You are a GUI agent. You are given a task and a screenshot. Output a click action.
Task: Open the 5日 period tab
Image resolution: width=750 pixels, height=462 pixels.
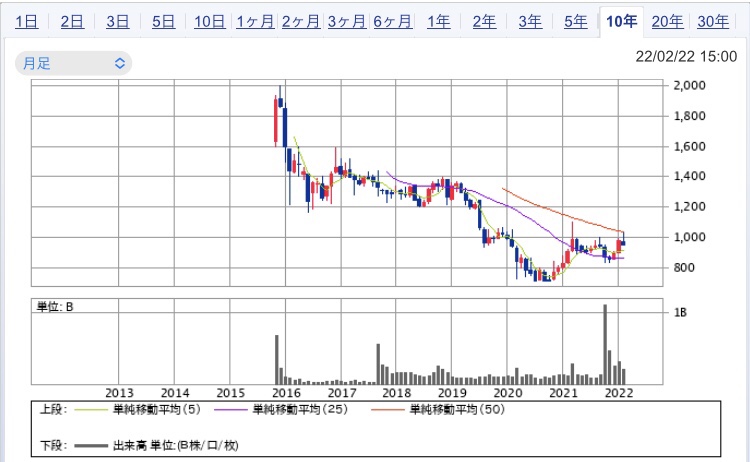[163, 21]
